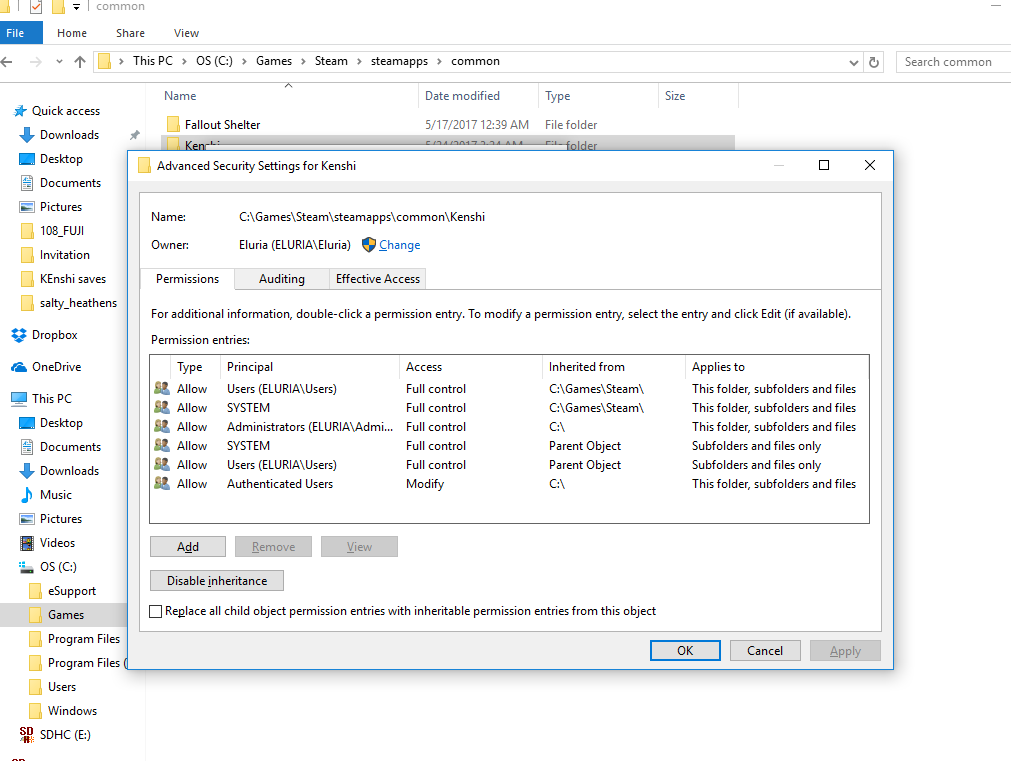
Task: Click the This PC computer icon
Action: pyautogui.click(x=19, y=399)
